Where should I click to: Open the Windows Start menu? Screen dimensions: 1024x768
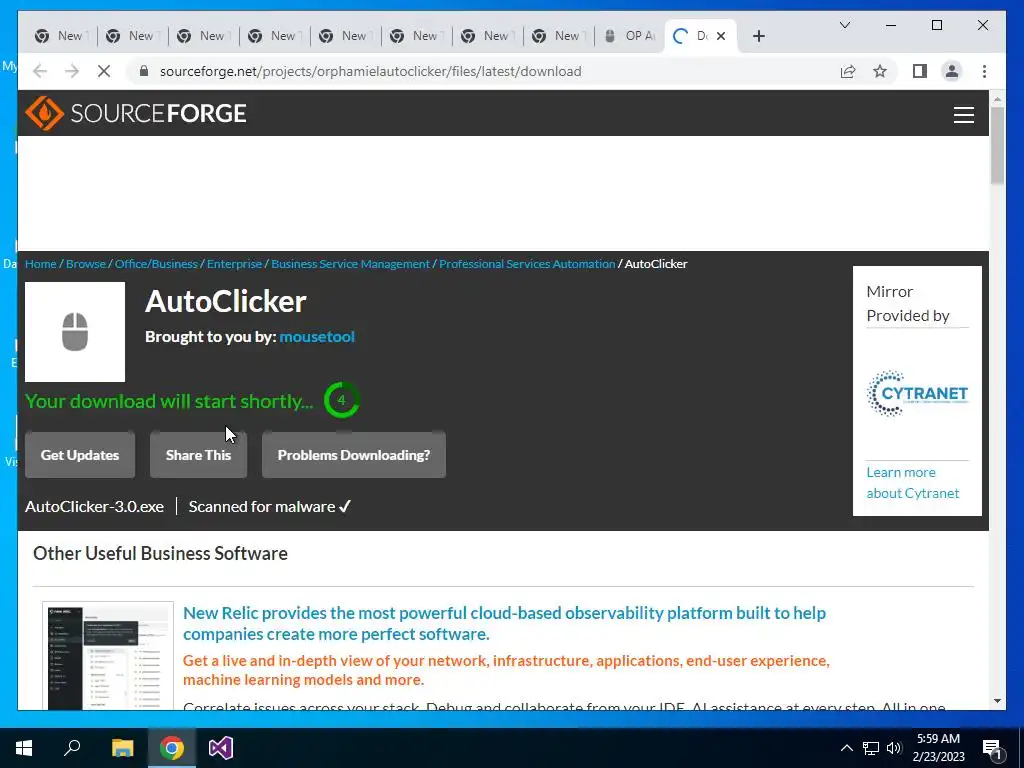coord(24,748)
